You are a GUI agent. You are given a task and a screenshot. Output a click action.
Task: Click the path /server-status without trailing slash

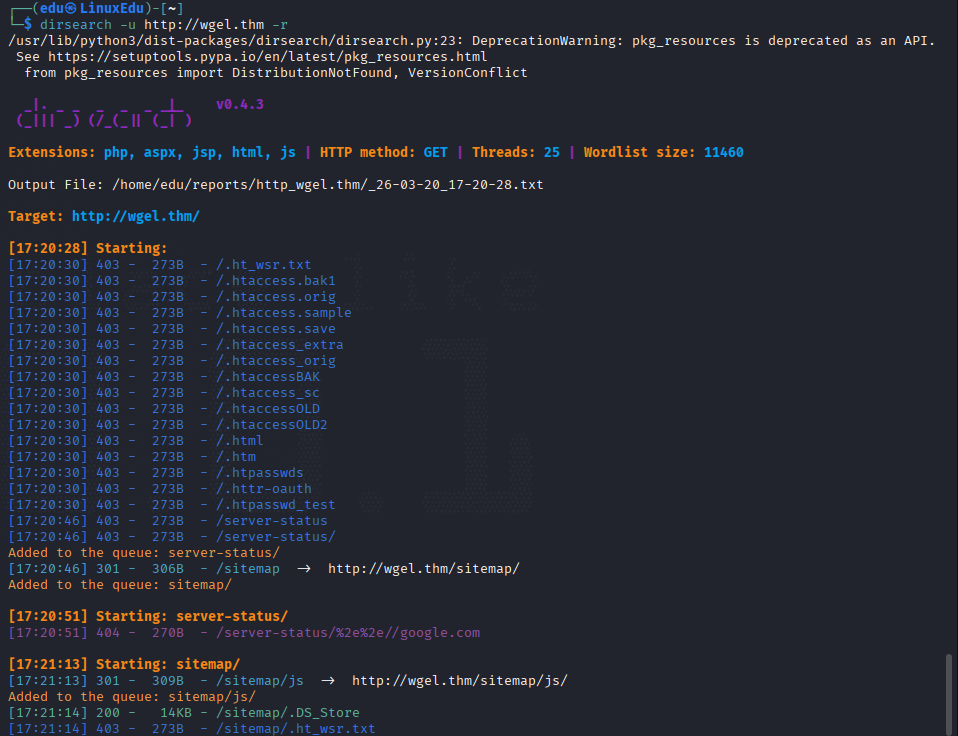tap(272, 520)
